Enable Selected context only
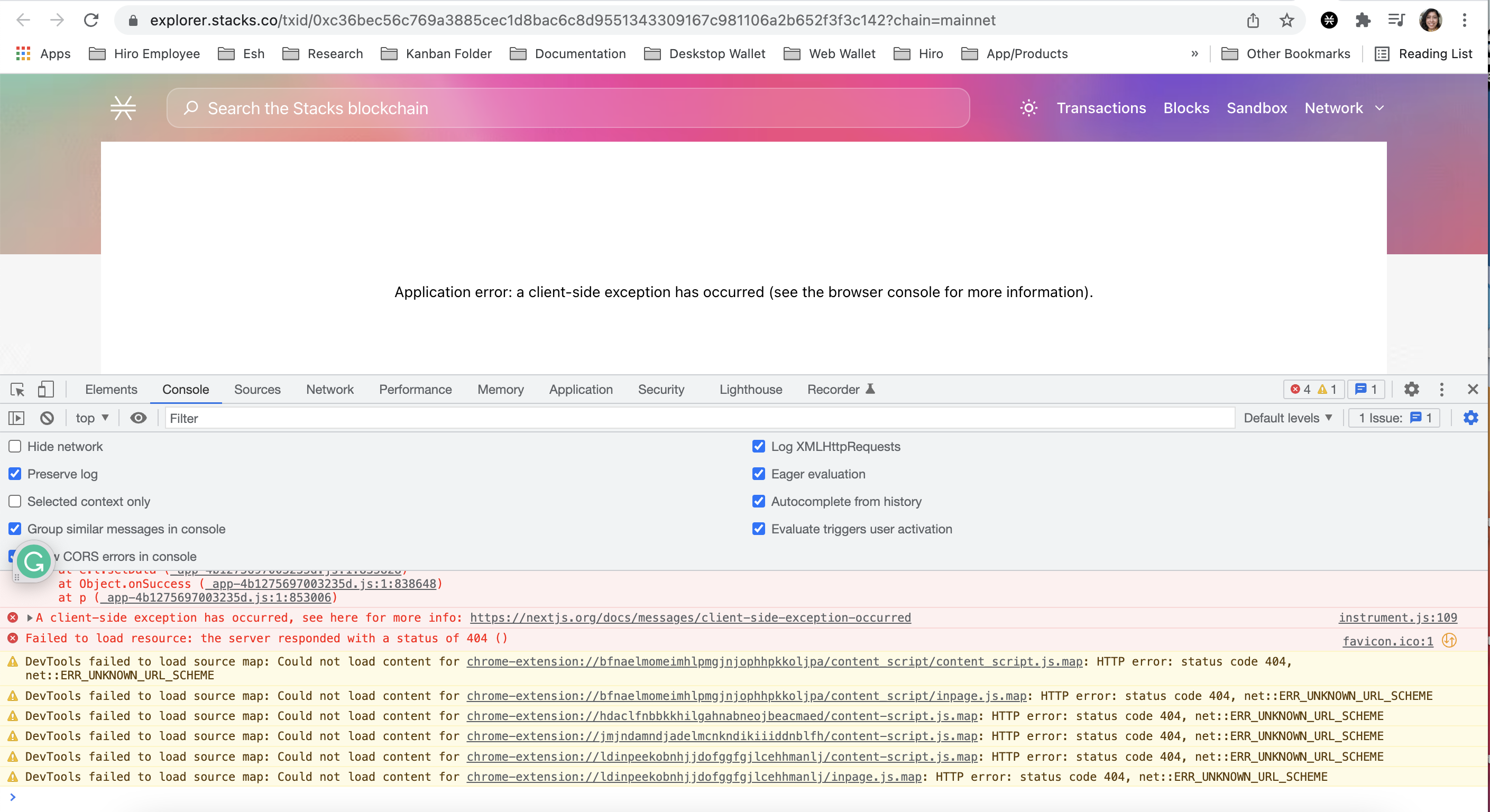Viewport: 1490px width, 812px height. (x=15, y=501)
